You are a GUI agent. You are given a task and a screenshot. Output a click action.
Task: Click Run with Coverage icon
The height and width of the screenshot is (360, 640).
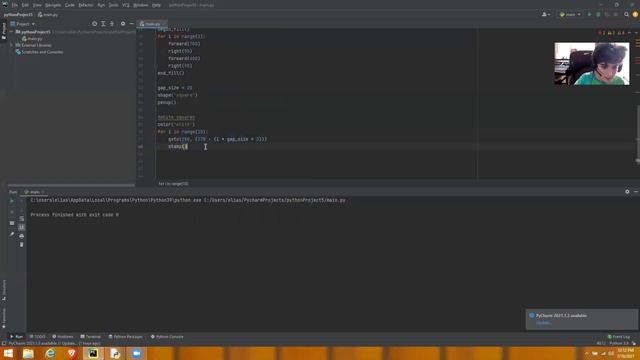(x=607, y=14)
